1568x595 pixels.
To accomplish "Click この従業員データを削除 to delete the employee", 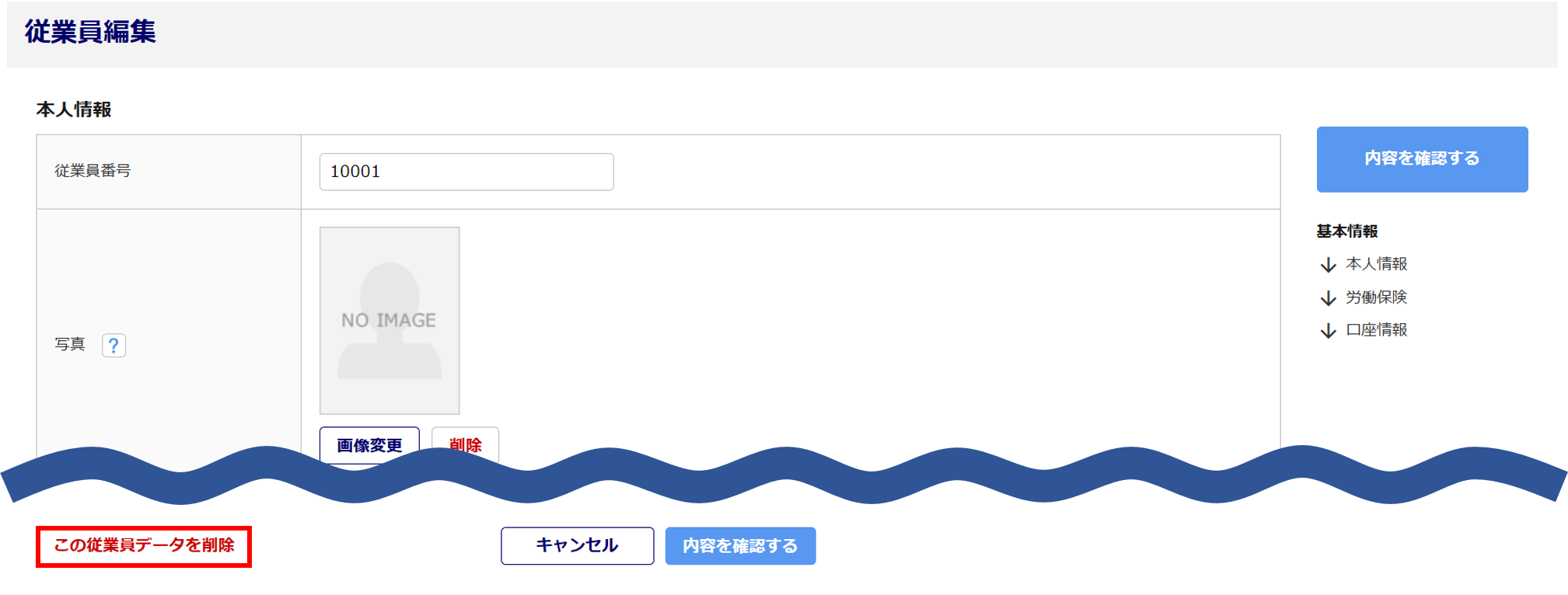I will [144, 546].
